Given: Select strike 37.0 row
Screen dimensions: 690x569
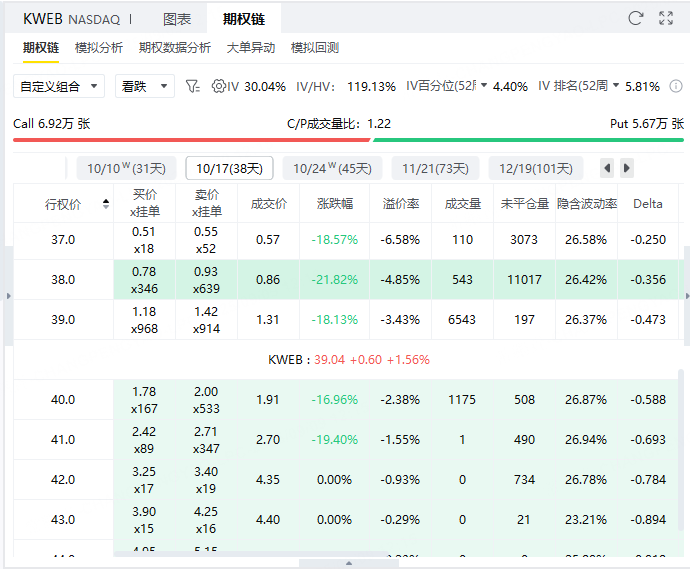Looking at the screenshot, I should click(x=346, y=240).
